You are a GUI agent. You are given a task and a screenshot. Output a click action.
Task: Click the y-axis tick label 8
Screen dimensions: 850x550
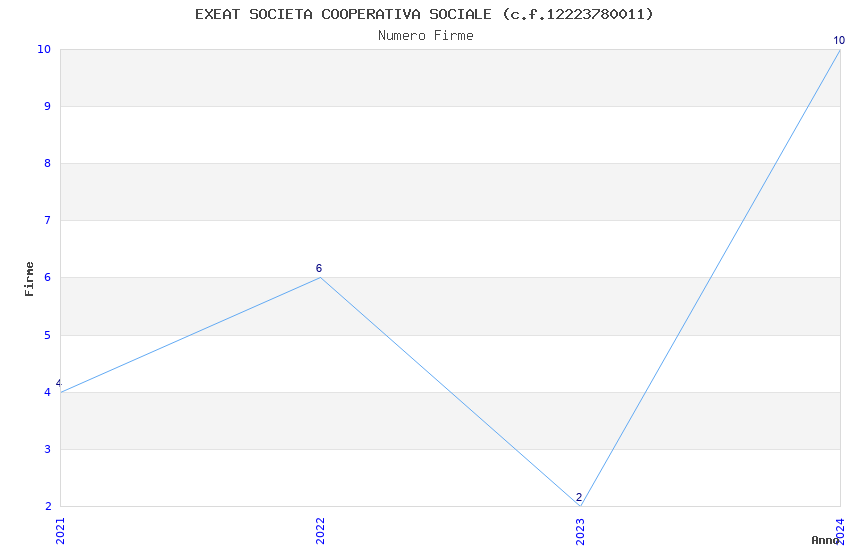click(47, 163)
